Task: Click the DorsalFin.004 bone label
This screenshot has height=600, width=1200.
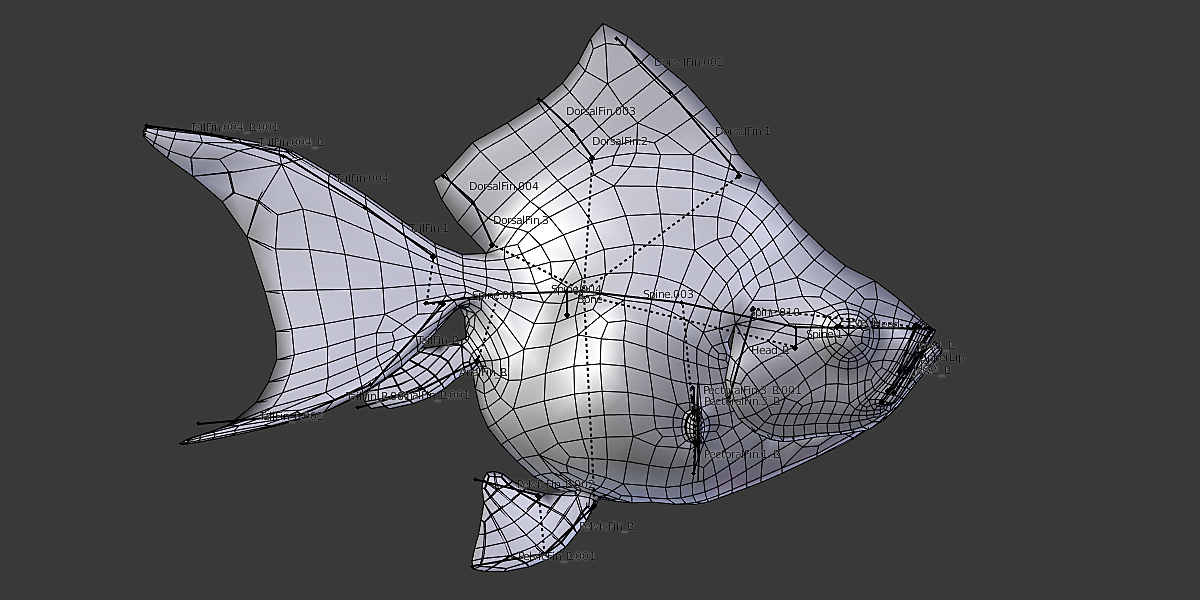Action: pyautogui.click(x=503, y=187)
